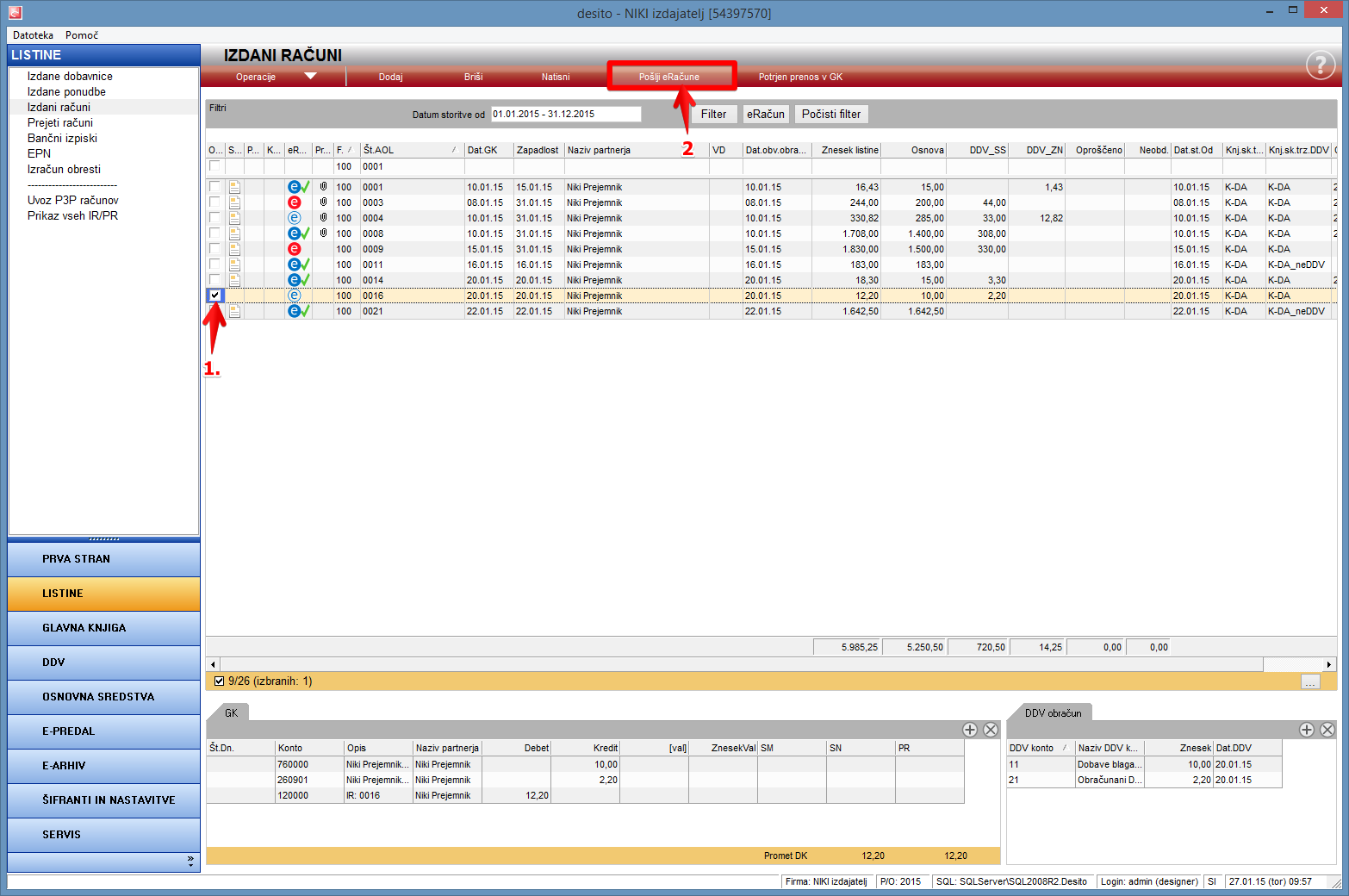Click the paperclip attachment icon for invoice 0008
The height and width of the screenshot is (896, 1349).
point(323,233)
